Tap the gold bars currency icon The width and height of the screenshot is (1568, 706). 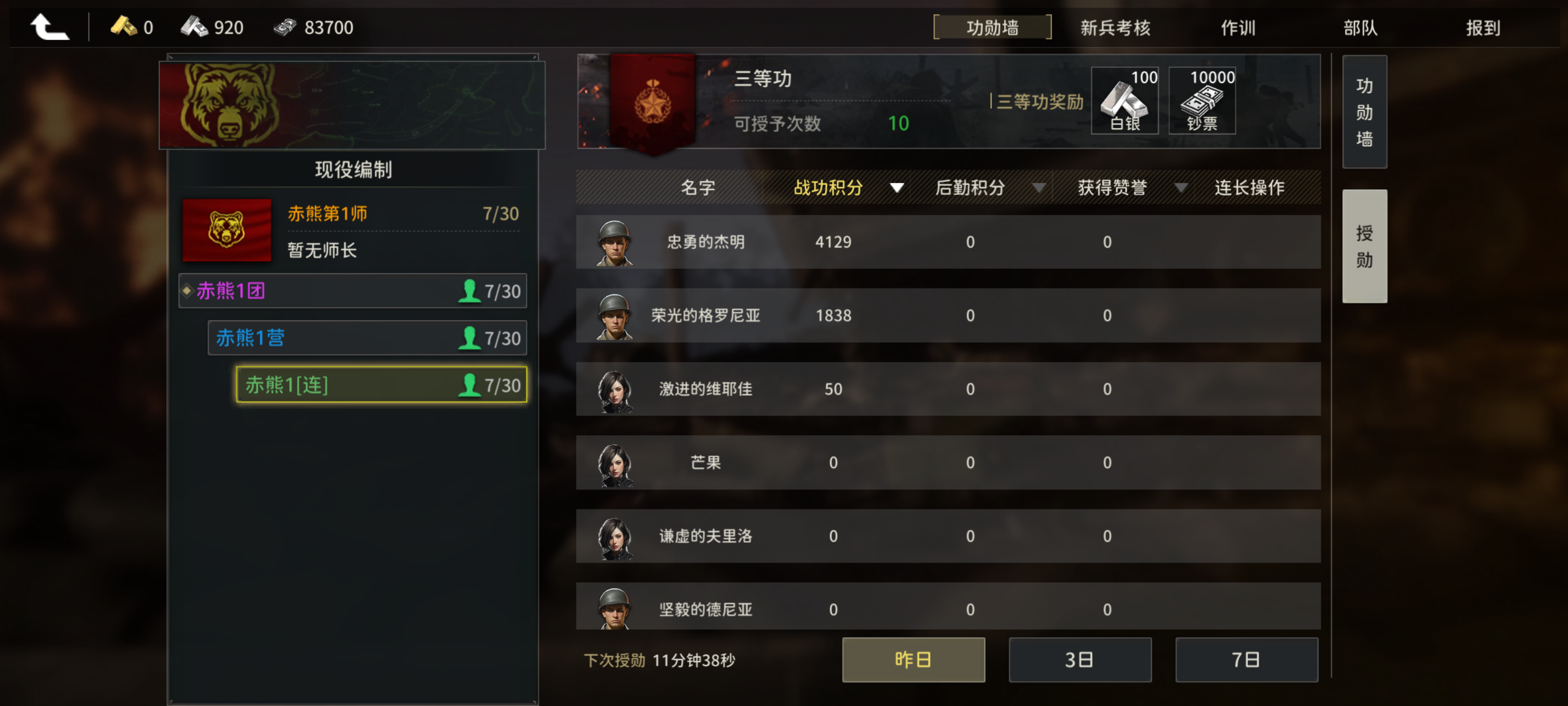coord(123,26)
